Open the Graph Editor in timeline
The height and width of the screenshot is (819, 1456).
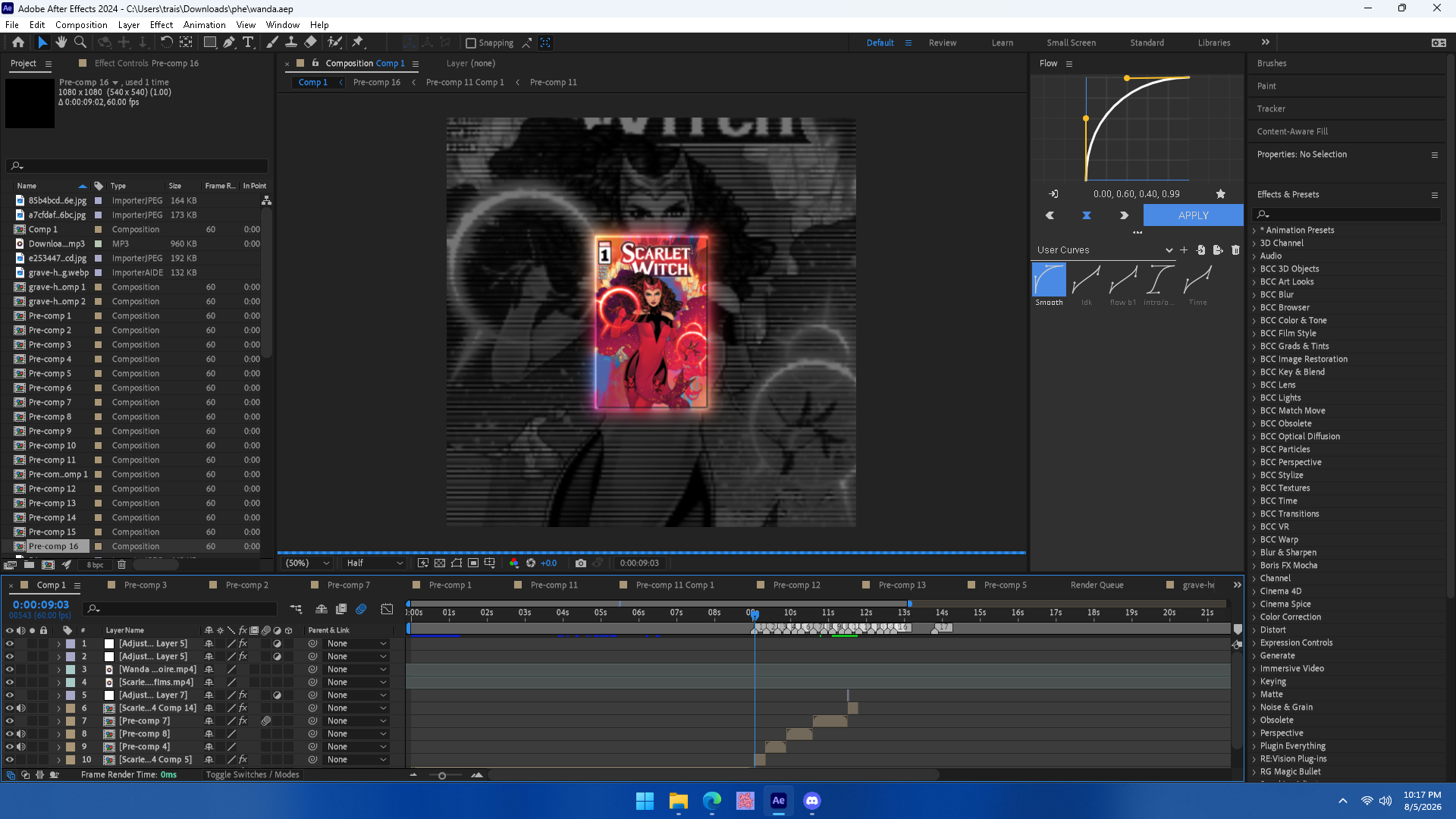coord(387,609)
